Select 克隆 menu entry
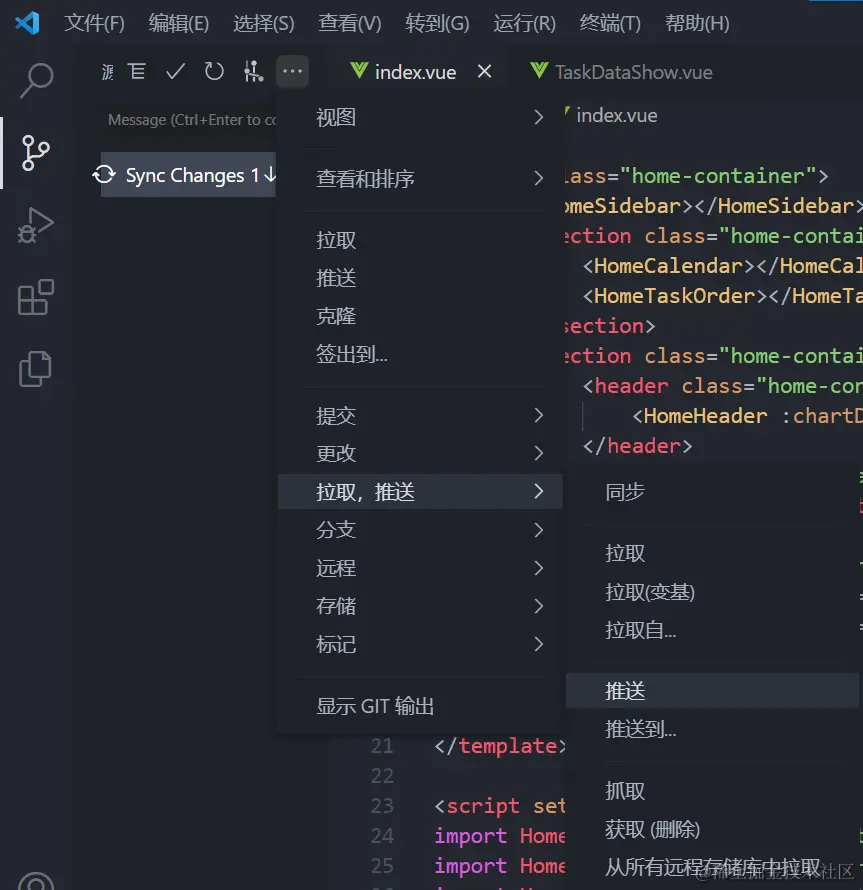This screenshot has height=890, width=863. (x=420, y=316)
